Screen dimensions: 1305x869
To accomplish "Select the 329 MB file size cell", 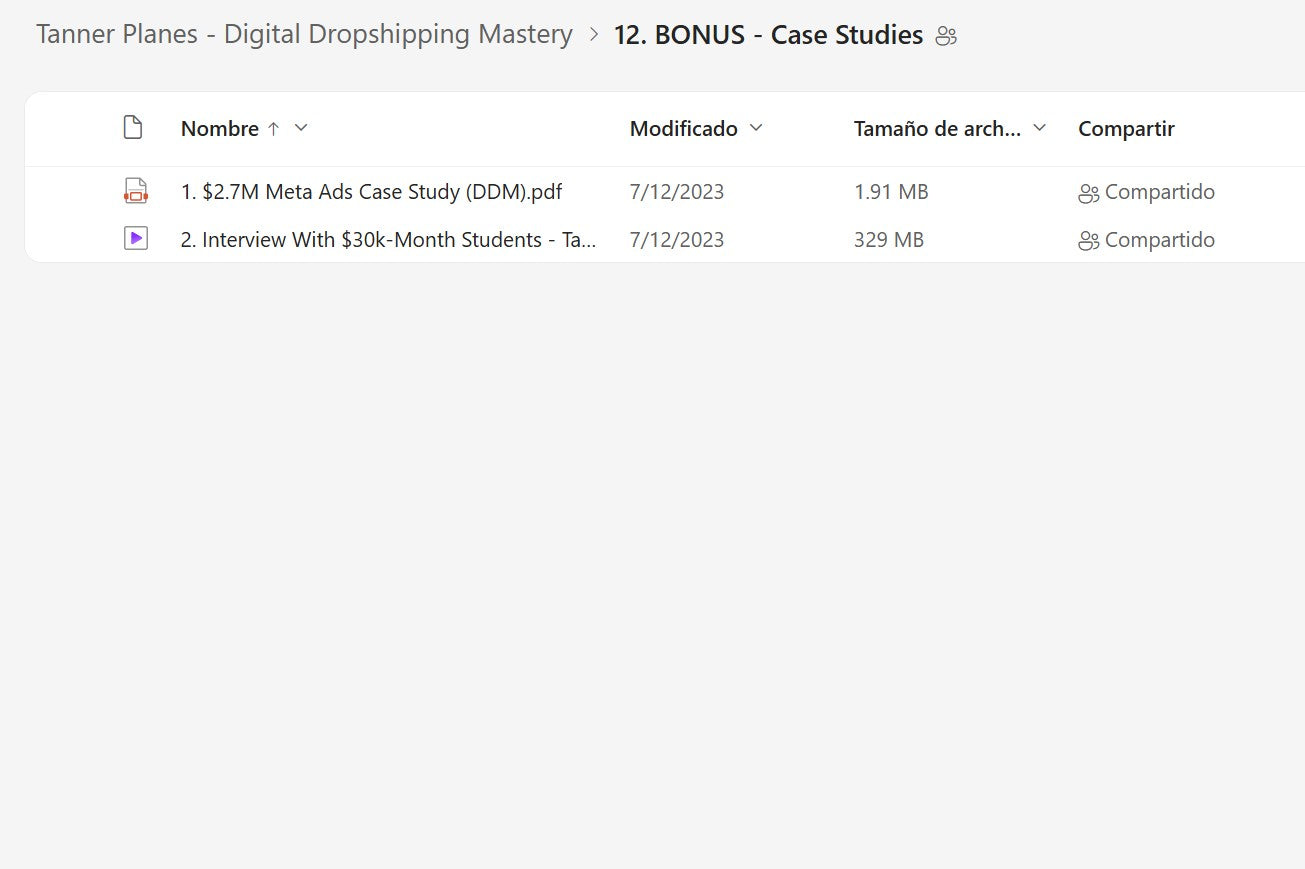I will point(888,240).
